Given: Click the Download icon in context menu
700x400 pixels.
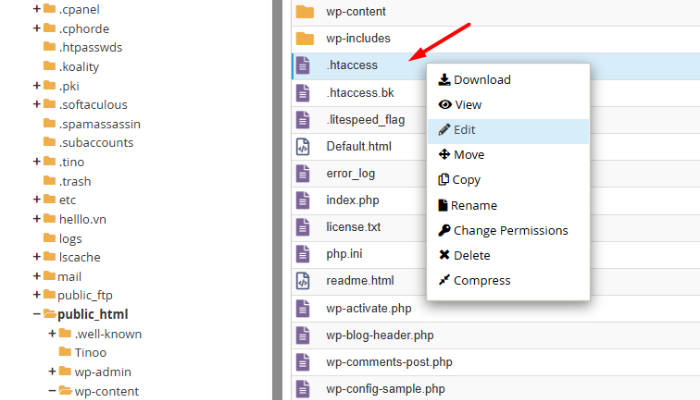Looking at the screenshot, I should click(444, 80).
